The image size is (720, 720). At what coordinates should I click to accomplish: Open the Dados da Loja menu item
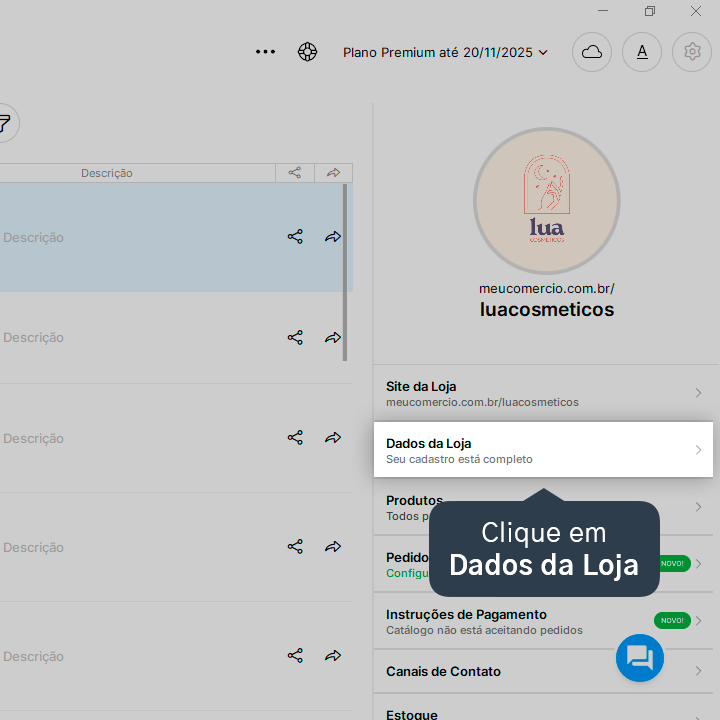(x=543, y=450)
